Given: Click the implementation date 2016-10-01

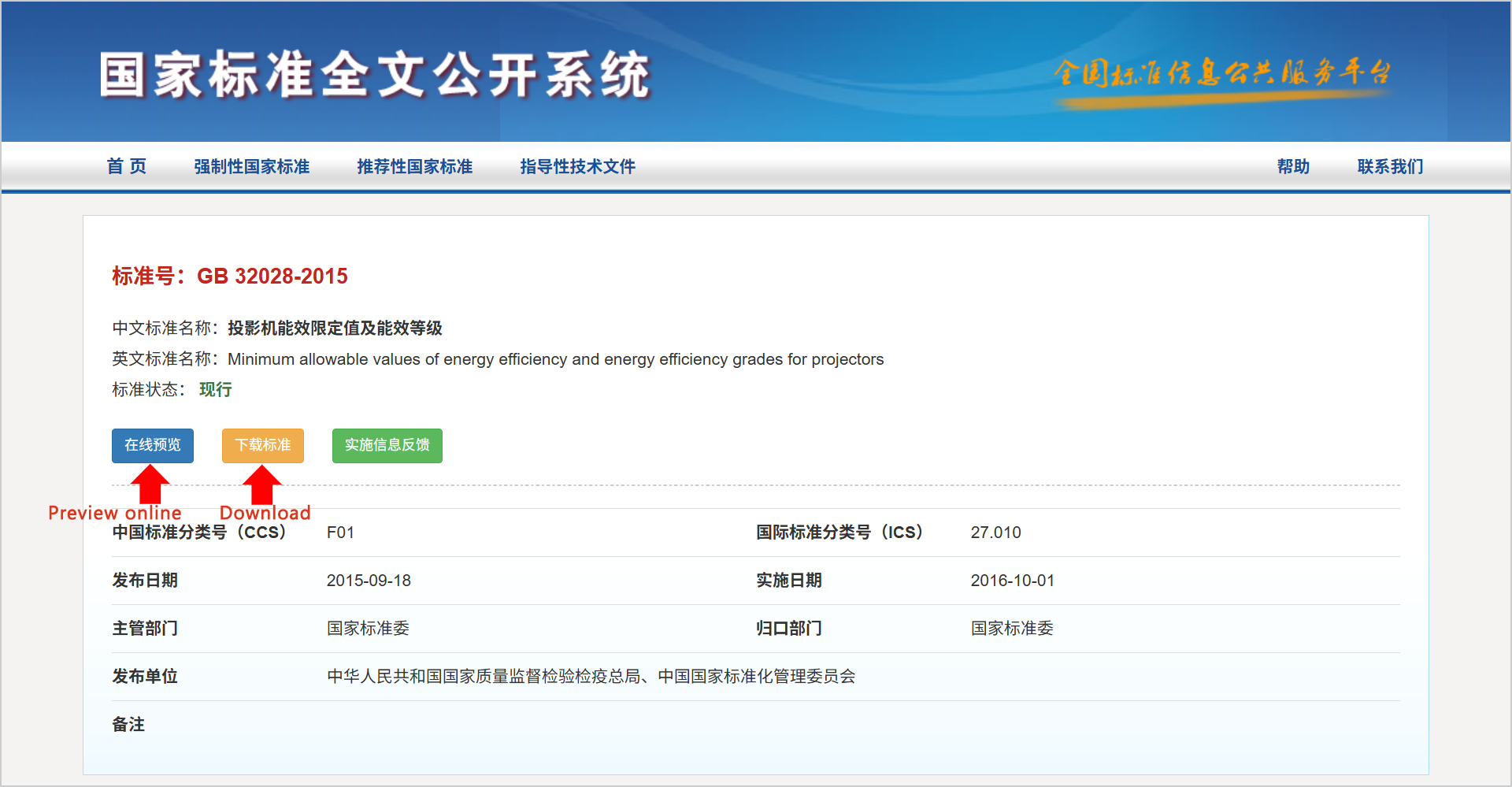Looking at the screenshot, I should tap(1012, 581).
